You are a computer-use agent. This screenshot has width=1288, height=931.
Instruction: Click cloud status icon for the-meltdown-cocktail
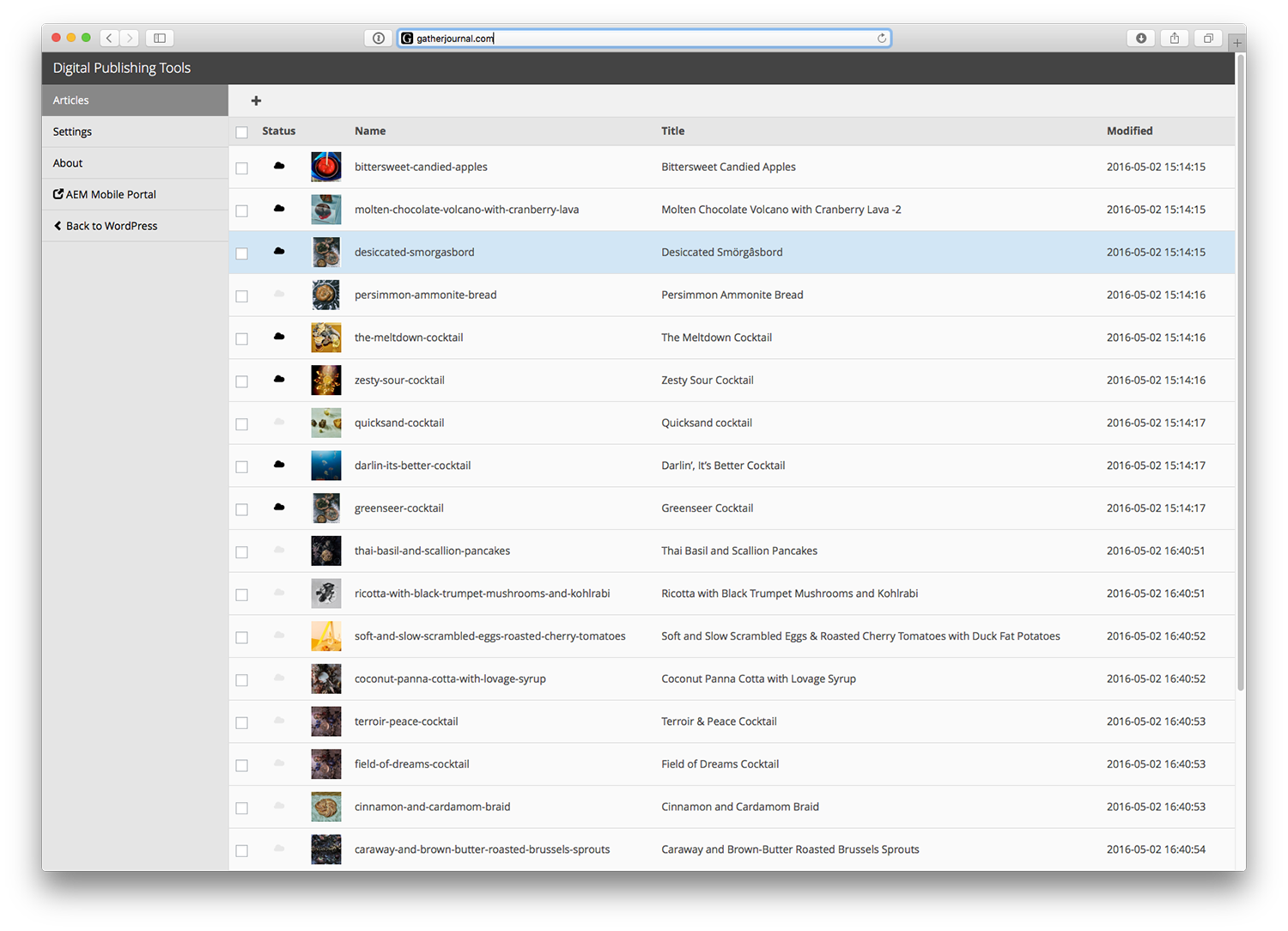(279, 337)
